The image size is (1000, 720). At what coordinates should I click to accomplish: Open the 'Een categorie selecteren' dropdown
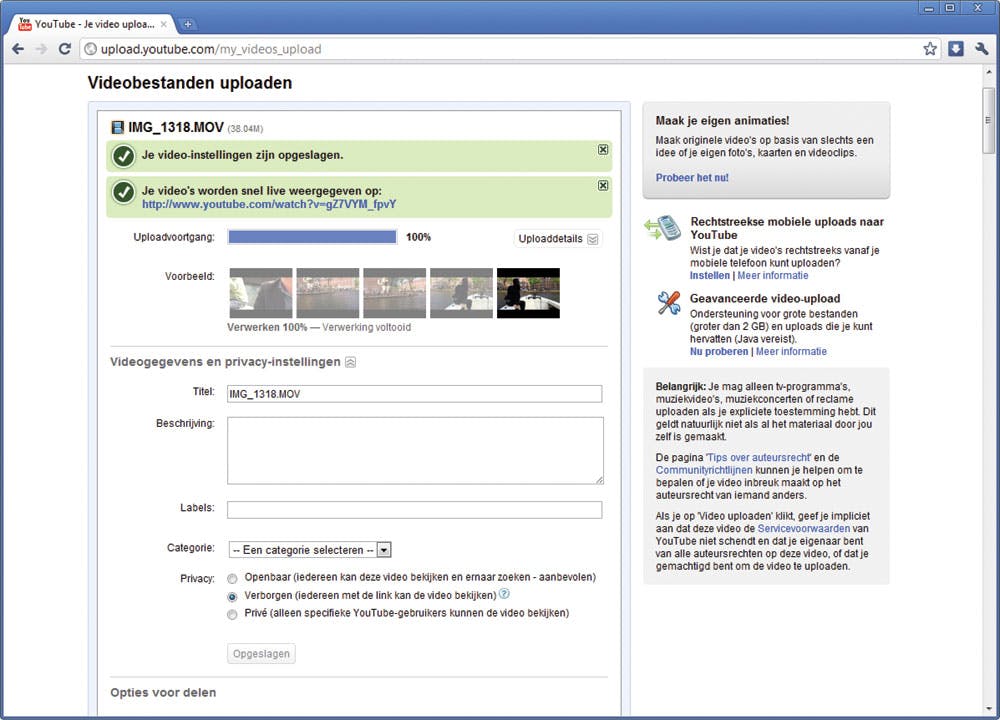click(310, 550)
